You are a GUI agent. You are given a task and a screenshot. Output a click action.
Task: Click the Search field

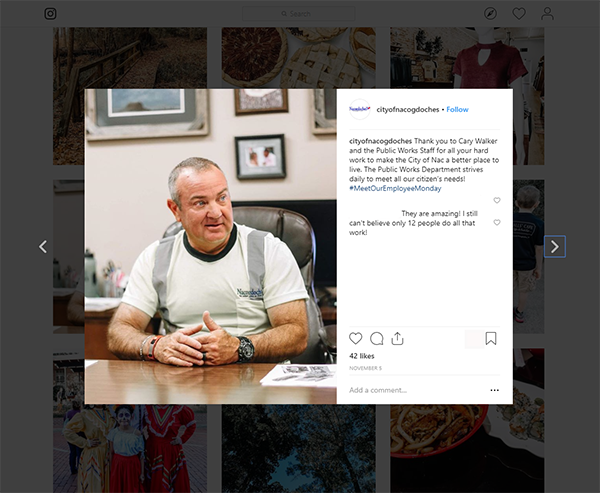click(x=298, y=14)
